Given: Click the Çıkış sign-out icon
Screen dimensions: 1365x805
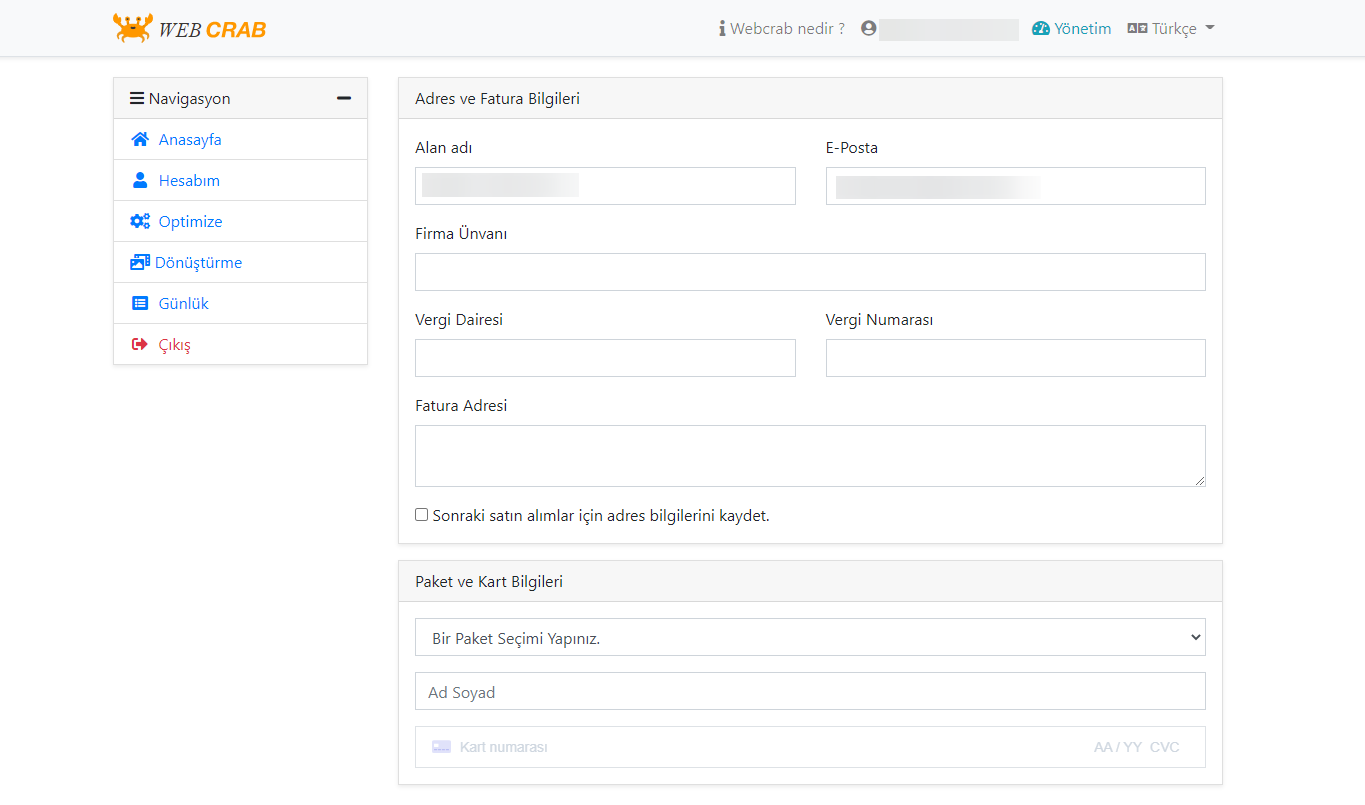Looking at the screenshot, I should tap(140, 344).
